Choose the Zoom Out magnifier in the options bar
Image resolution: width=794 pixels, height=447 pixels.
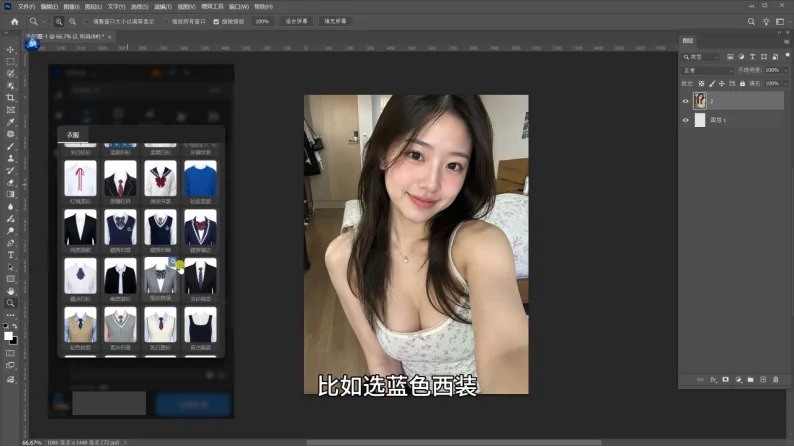[72, 22]
